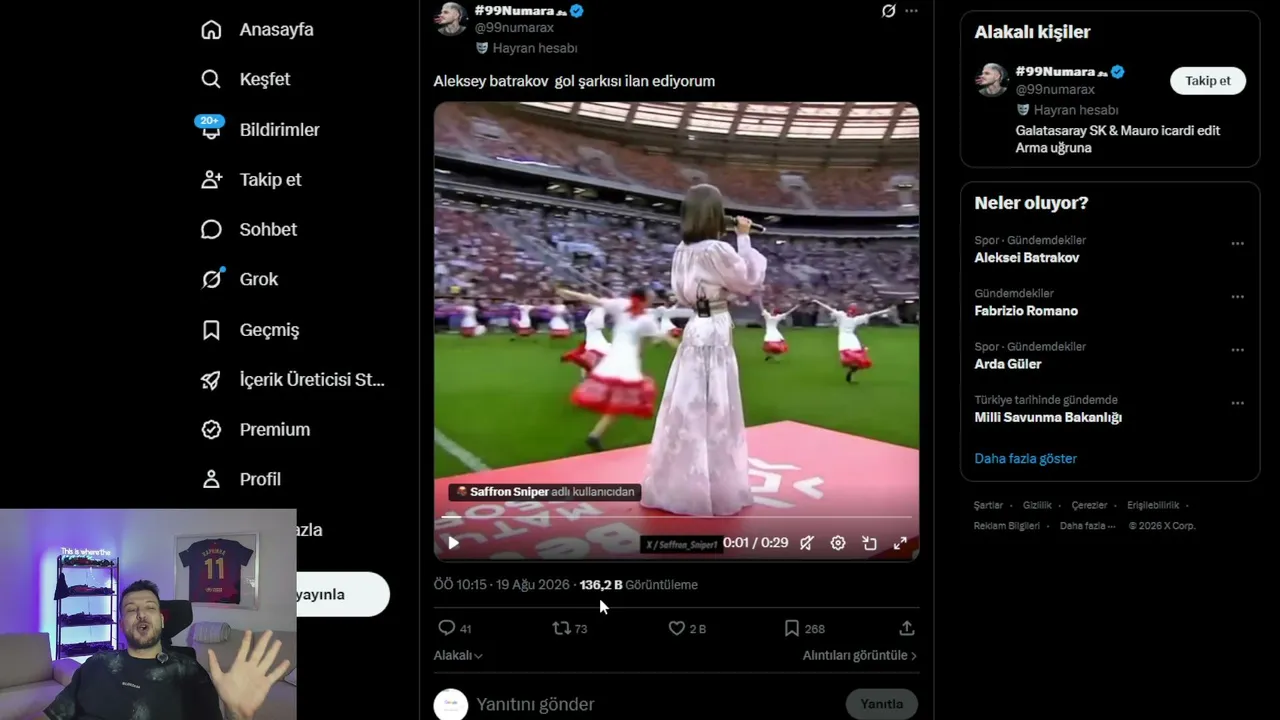Play the video
This screenshot has height=720, width=1280.
point(453,543)
